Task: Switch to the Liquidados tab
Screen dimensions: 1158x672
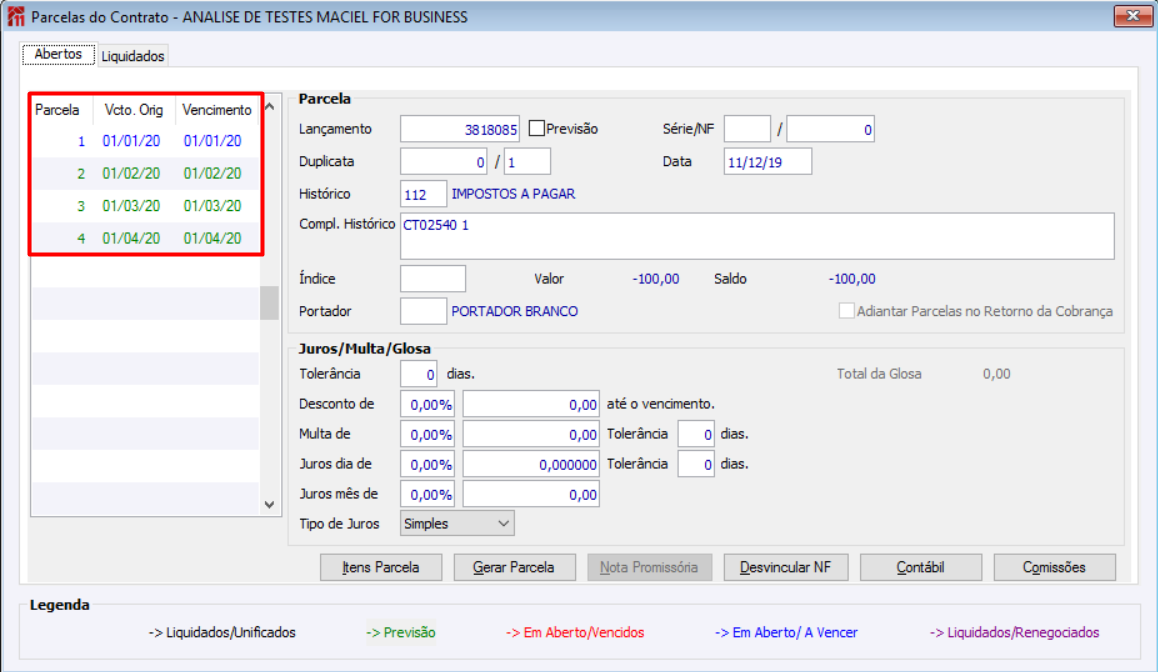Action: pos(133,56)
